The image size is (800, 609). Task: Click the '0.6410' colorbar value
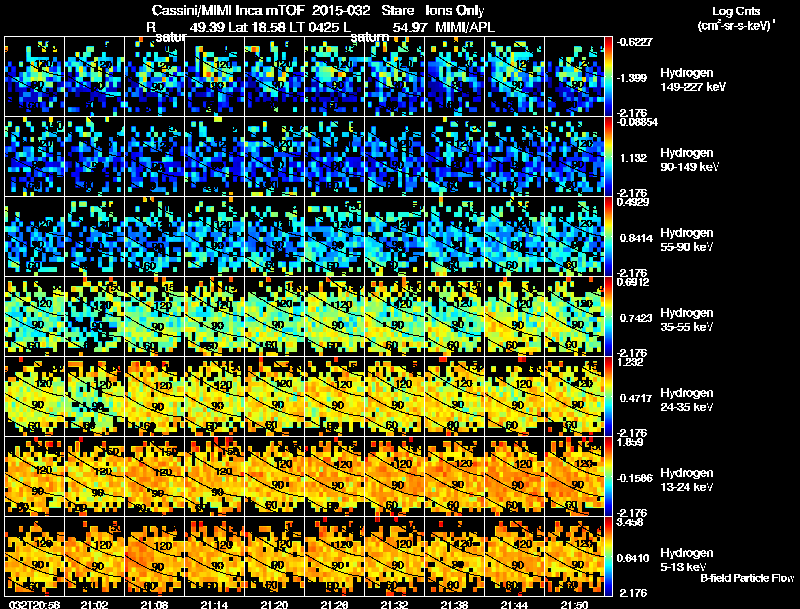pyautogui.click(x=632, y=558)
